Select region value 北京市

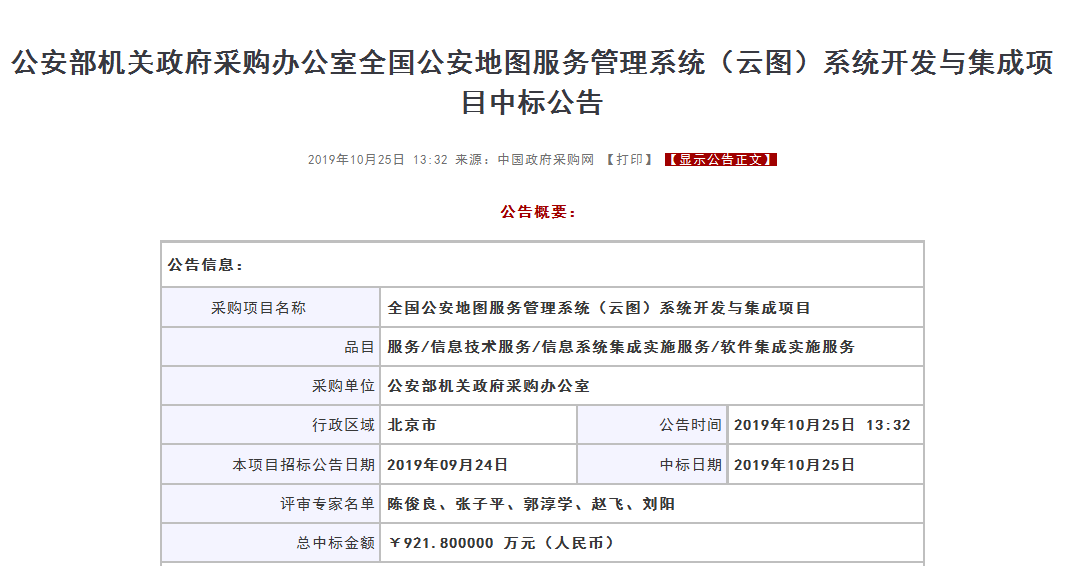point(412,426)
